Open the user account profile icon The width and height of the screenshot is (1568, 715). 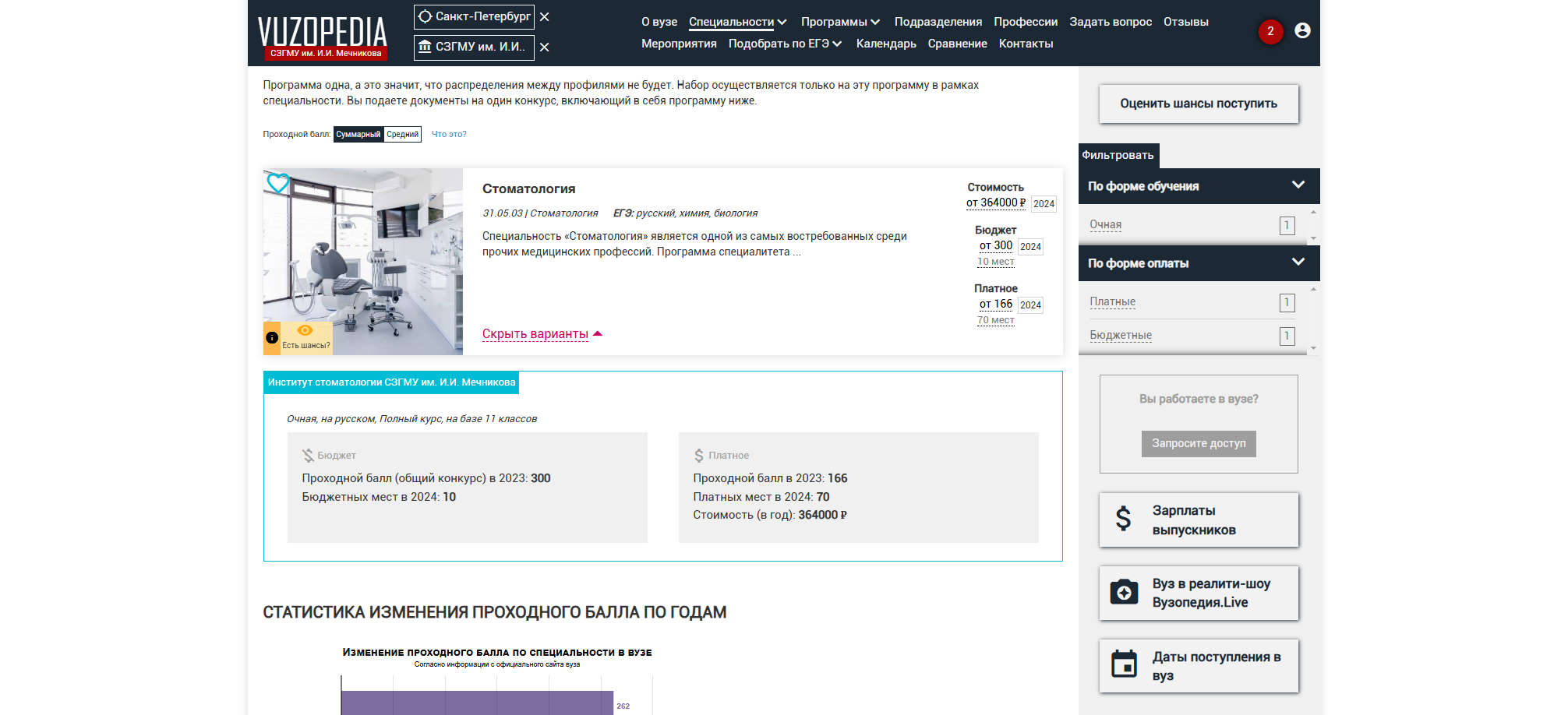[1302, 30]
